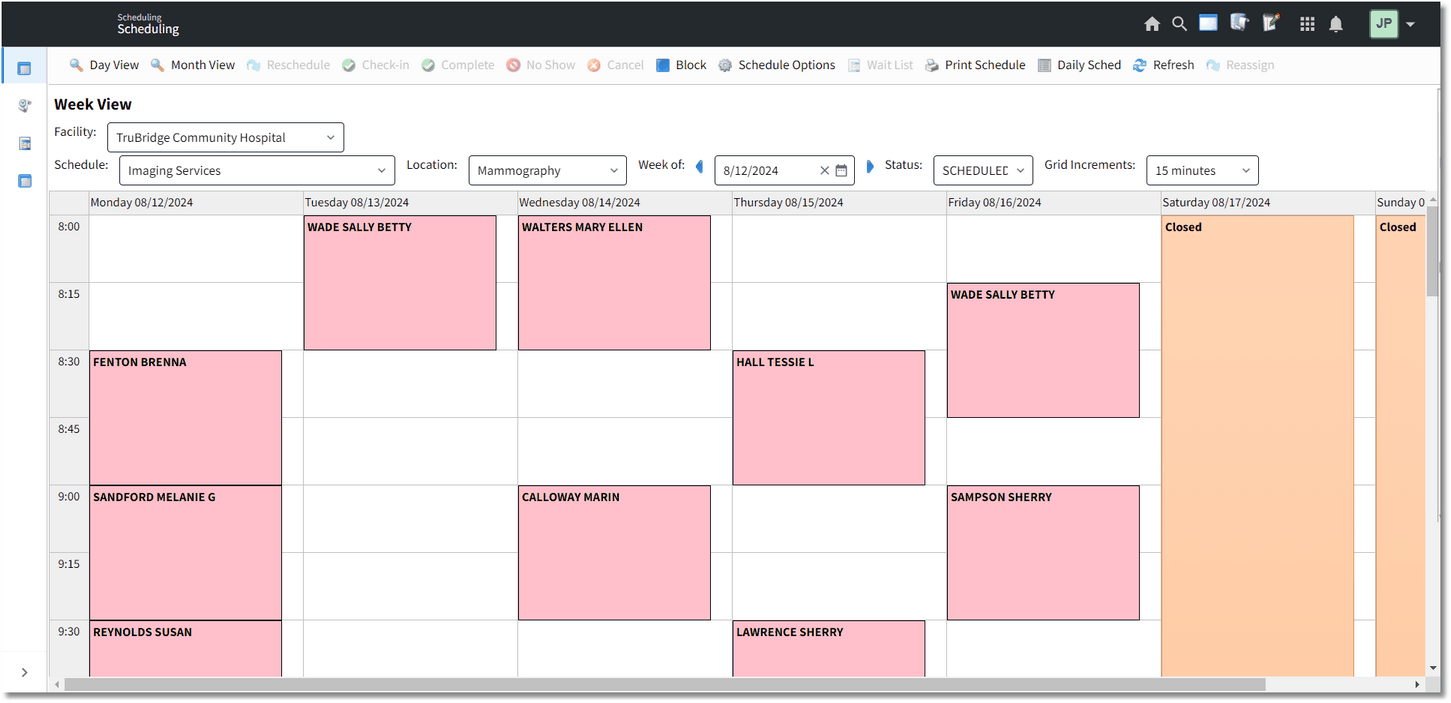Open the Schedule dropdown showing Imaging Services
The width and height of the screenshot is (1451, 703).
257,170
